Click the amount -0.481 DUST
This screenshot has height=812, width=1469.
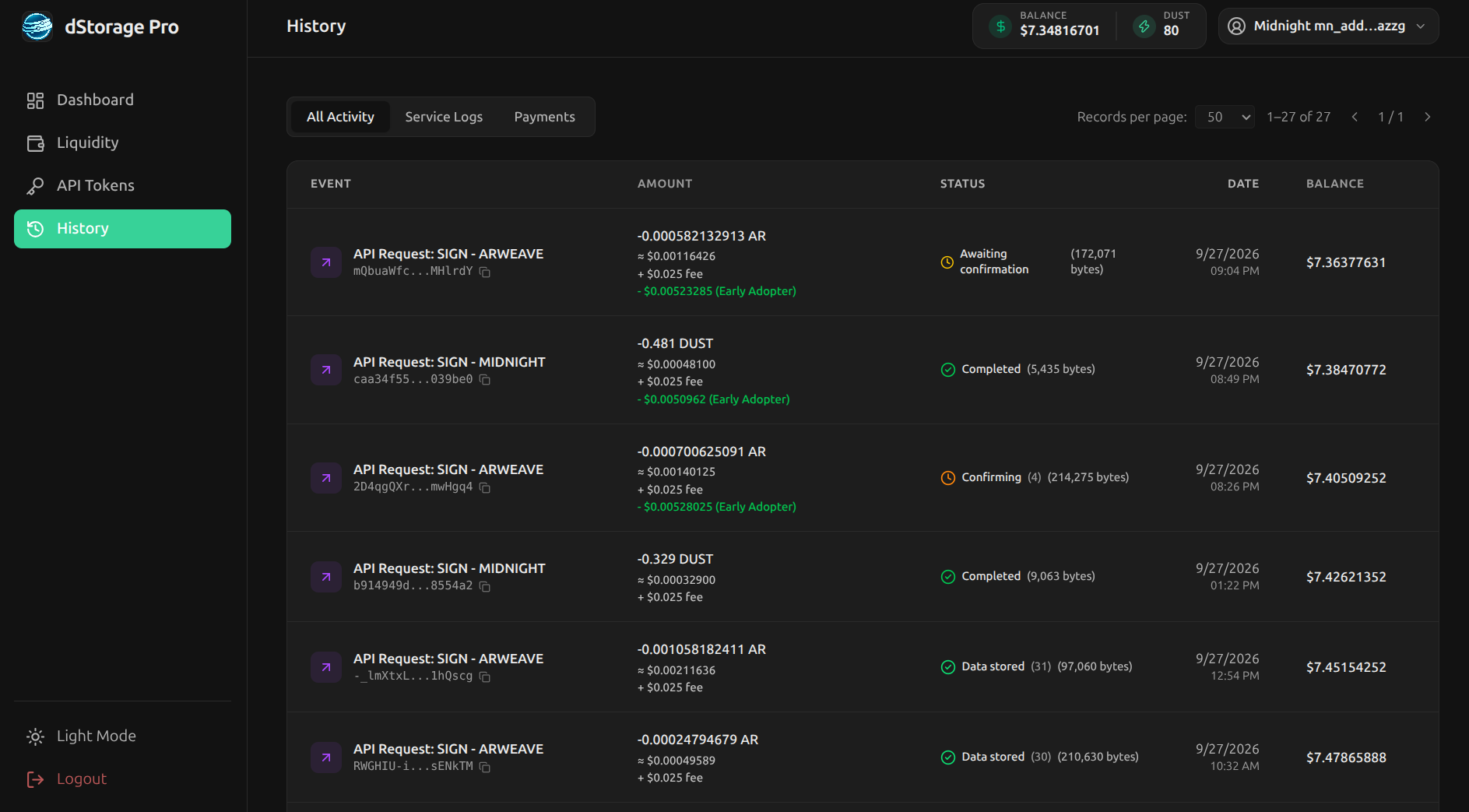[675, 343]
